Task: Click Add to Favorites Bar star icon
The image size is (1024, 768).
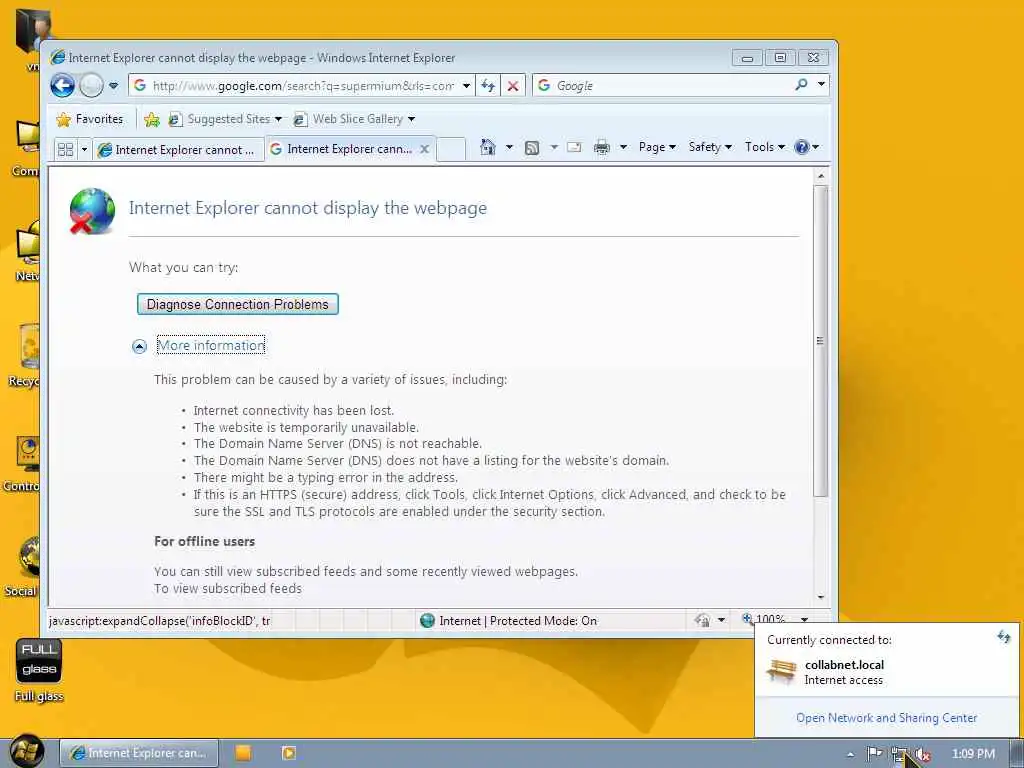Action: 152,119
